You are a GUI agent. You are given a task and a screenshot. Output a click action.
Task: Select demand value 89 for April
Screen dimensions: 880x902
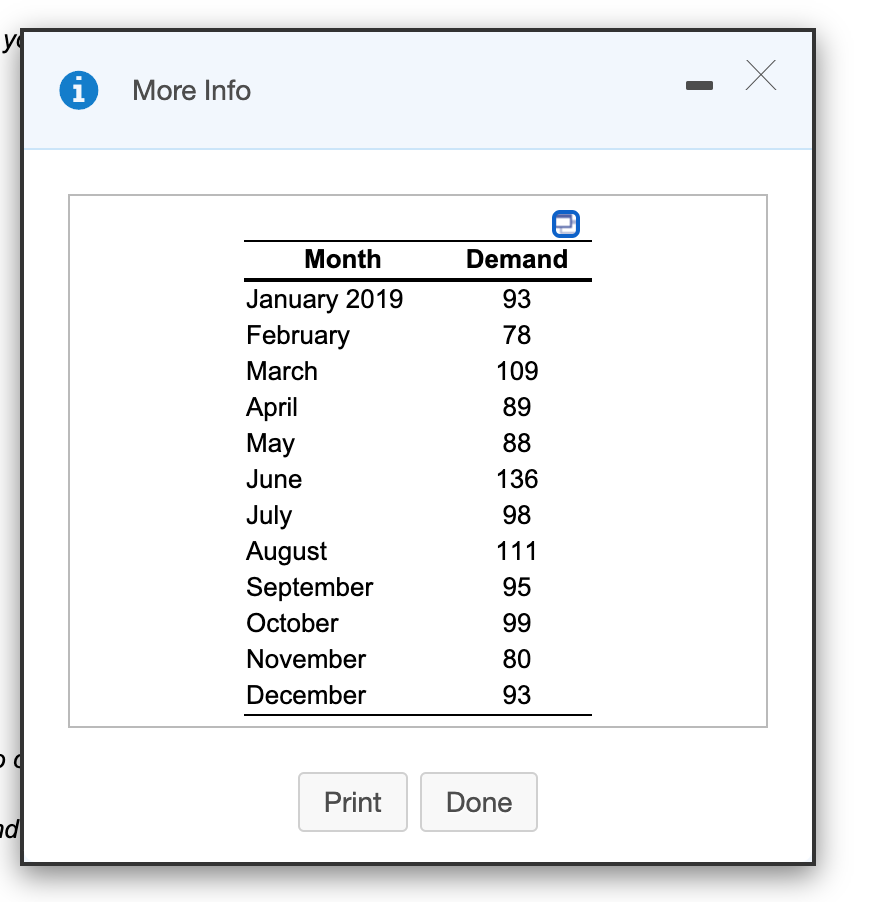click(x=516, y=407)
